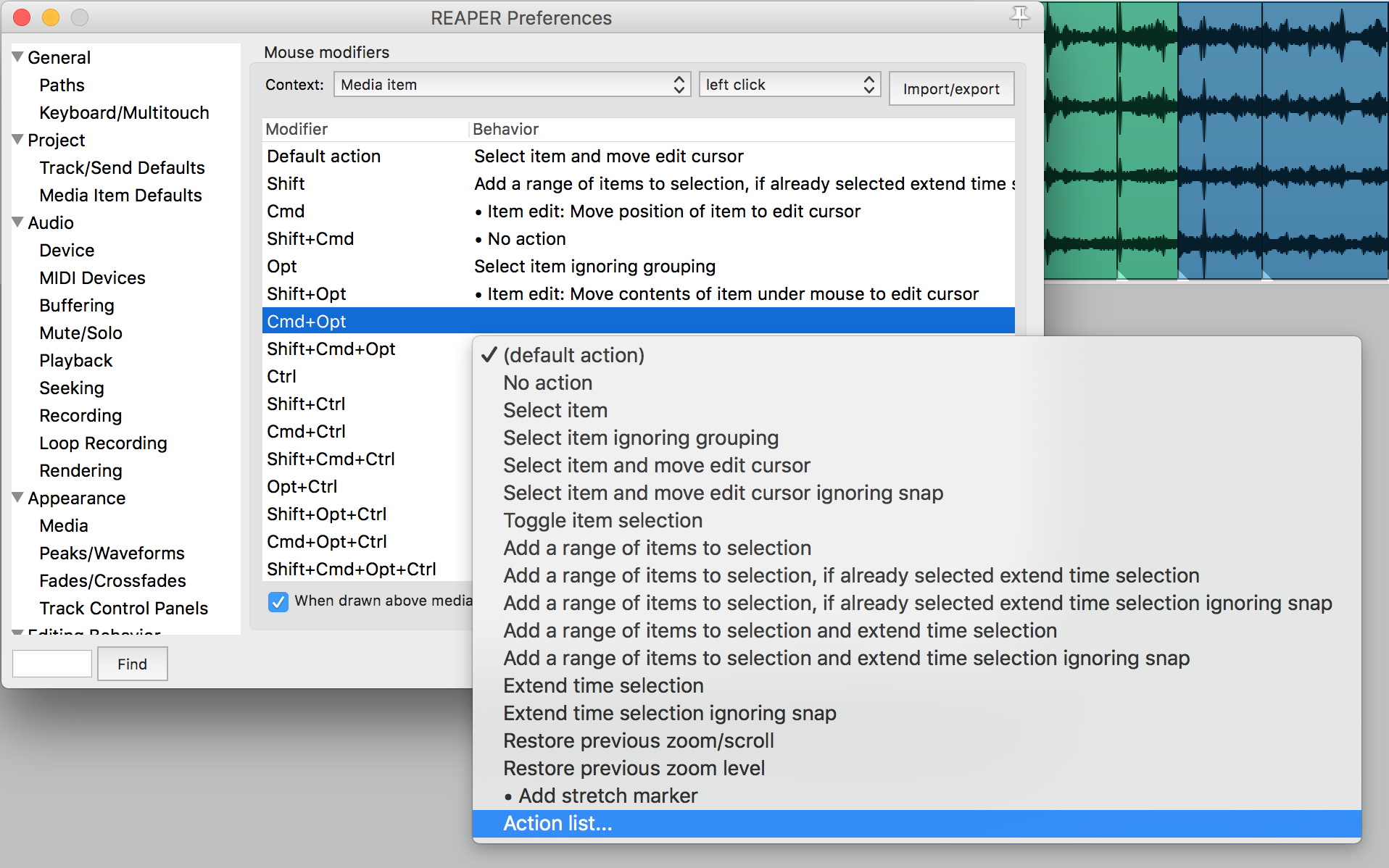
Task: Choose 'Action list...' from the menu
Action: point(557,824)
